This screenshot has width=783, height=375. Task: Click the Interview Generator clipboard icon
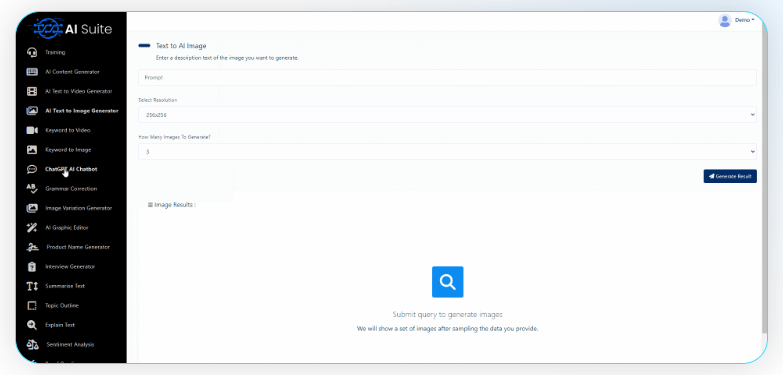coord(32,267)
